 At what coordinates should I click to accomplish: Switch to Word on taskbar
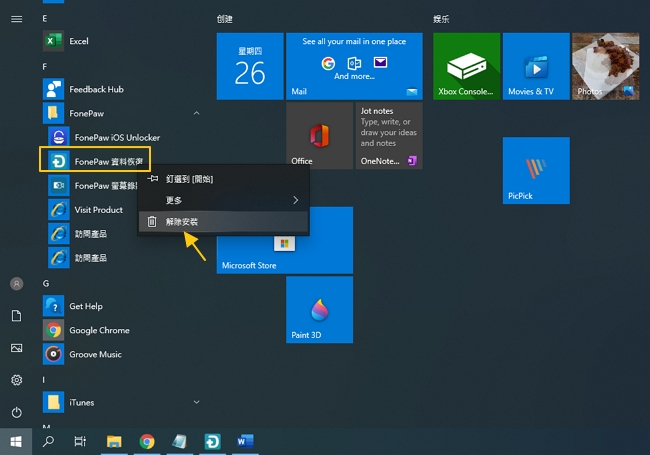245,442
